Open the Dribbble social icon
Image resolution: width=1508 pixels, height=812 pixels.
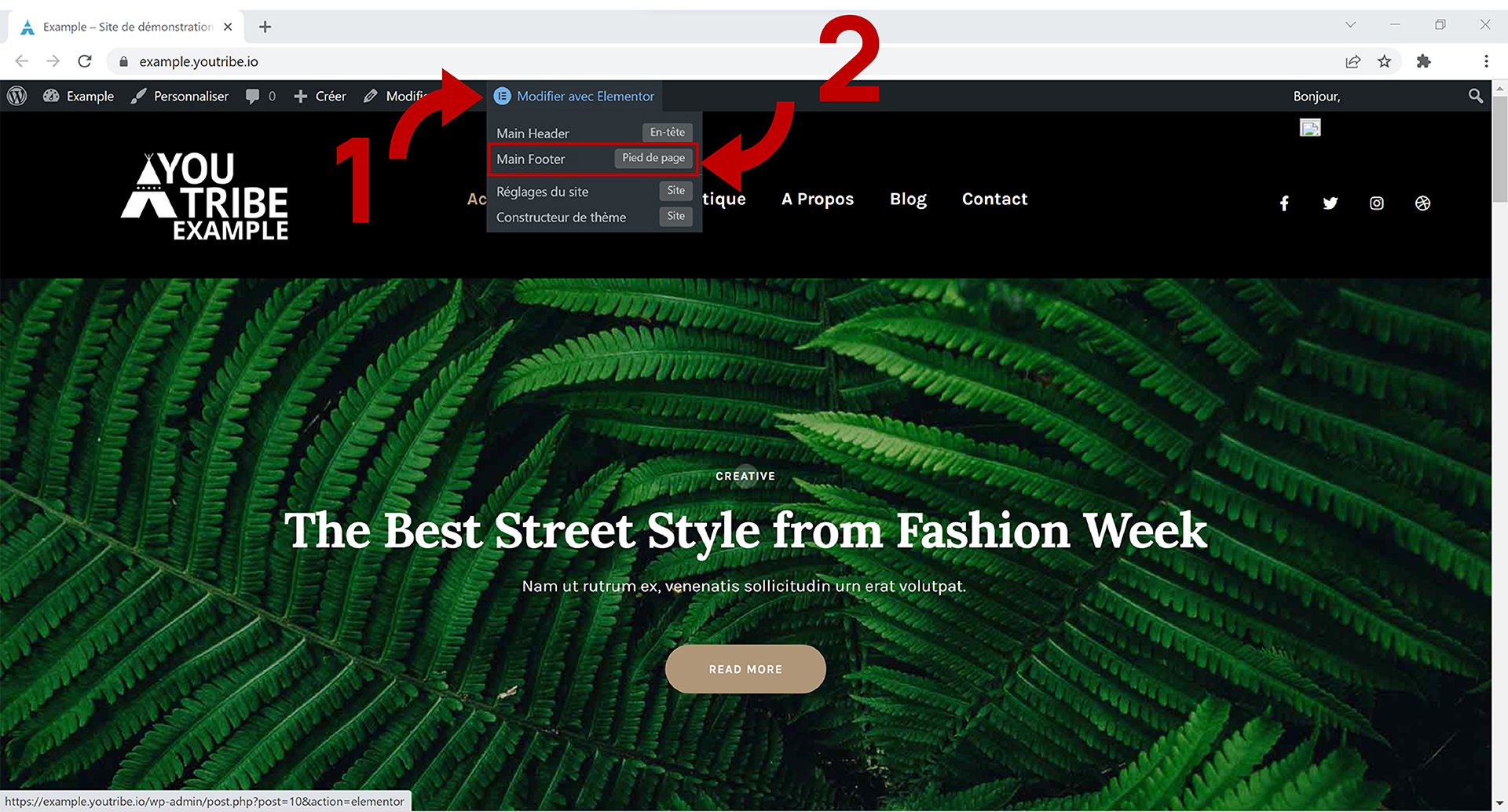point(1422,203)
